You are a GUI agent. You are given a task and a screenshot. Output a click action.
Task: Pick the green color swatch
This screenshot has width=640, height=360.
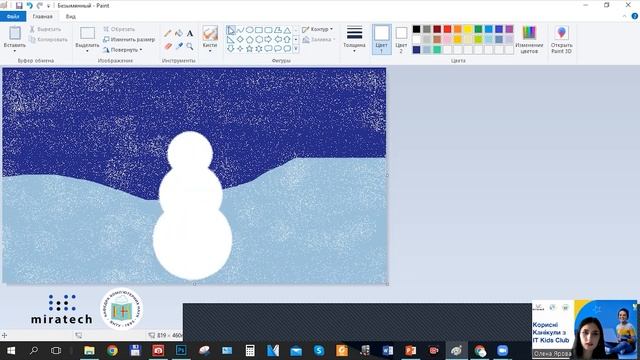pyautogui.click(x=478, y=29)
